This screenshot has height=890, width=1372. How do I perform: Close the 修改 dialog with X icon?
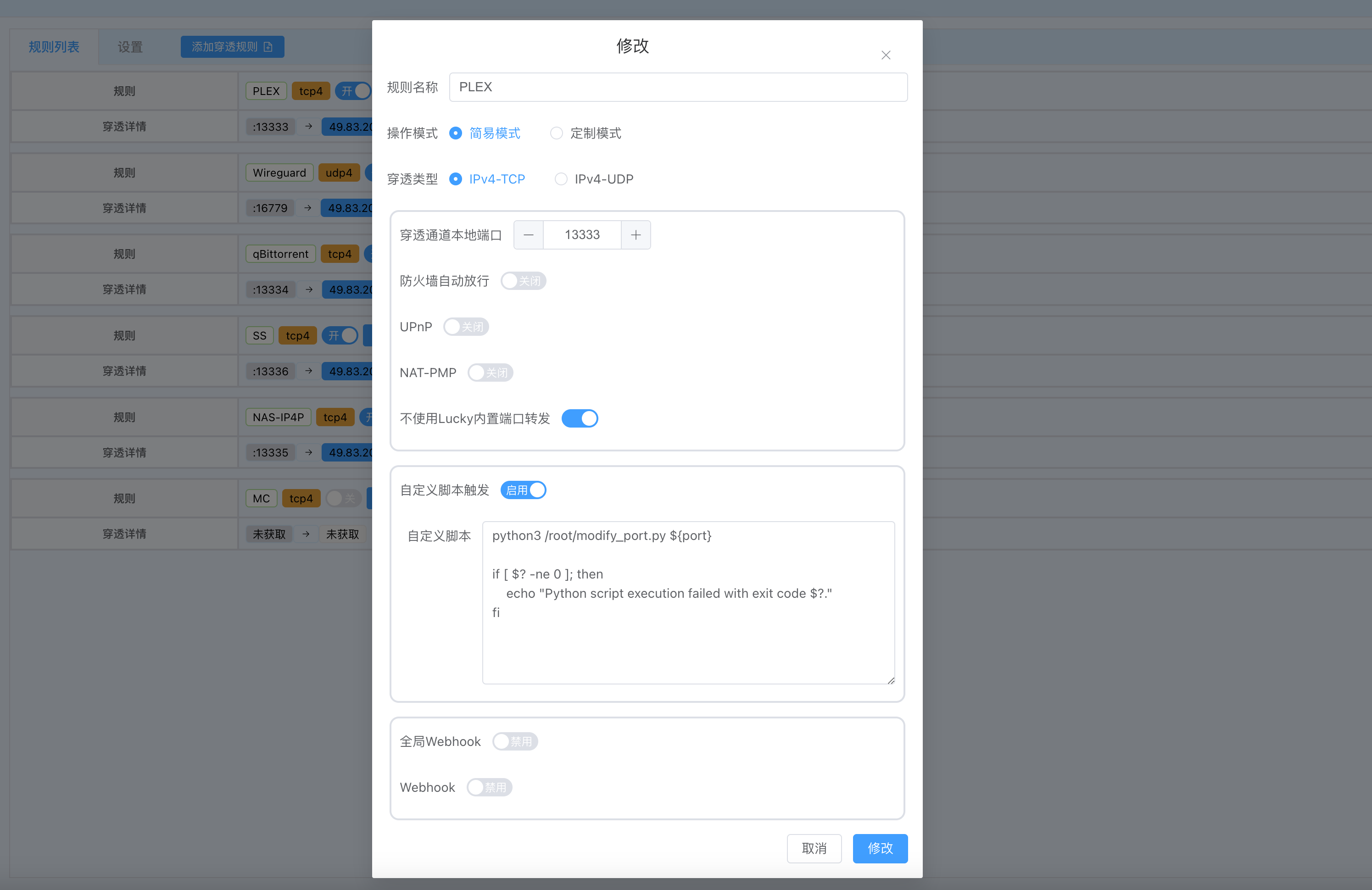pos(886,56)
